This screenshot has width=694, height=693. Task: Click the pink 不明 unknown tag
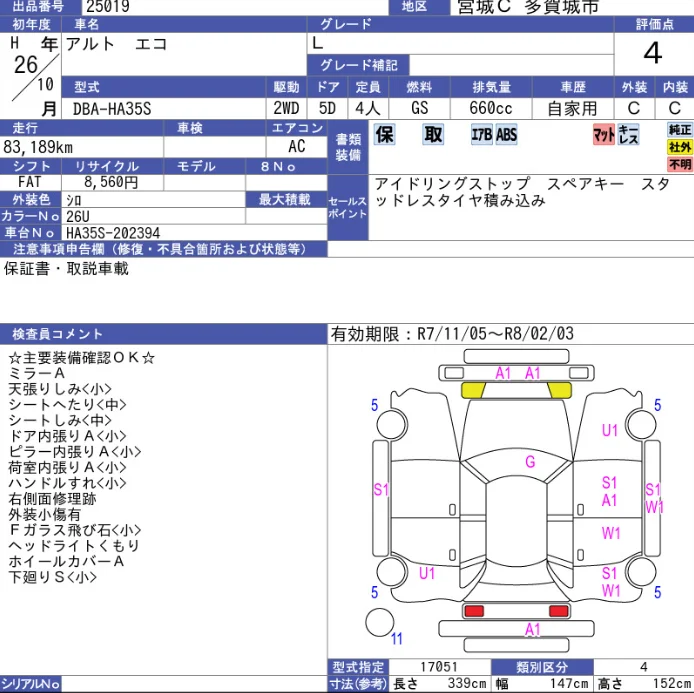679,164
